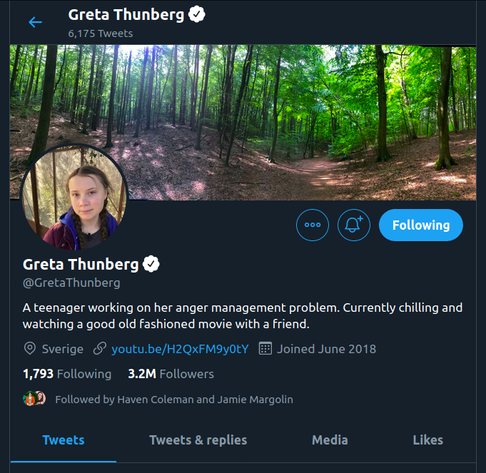
Task: Click the follower avatars by Followed by
Action: click(34, 398)
